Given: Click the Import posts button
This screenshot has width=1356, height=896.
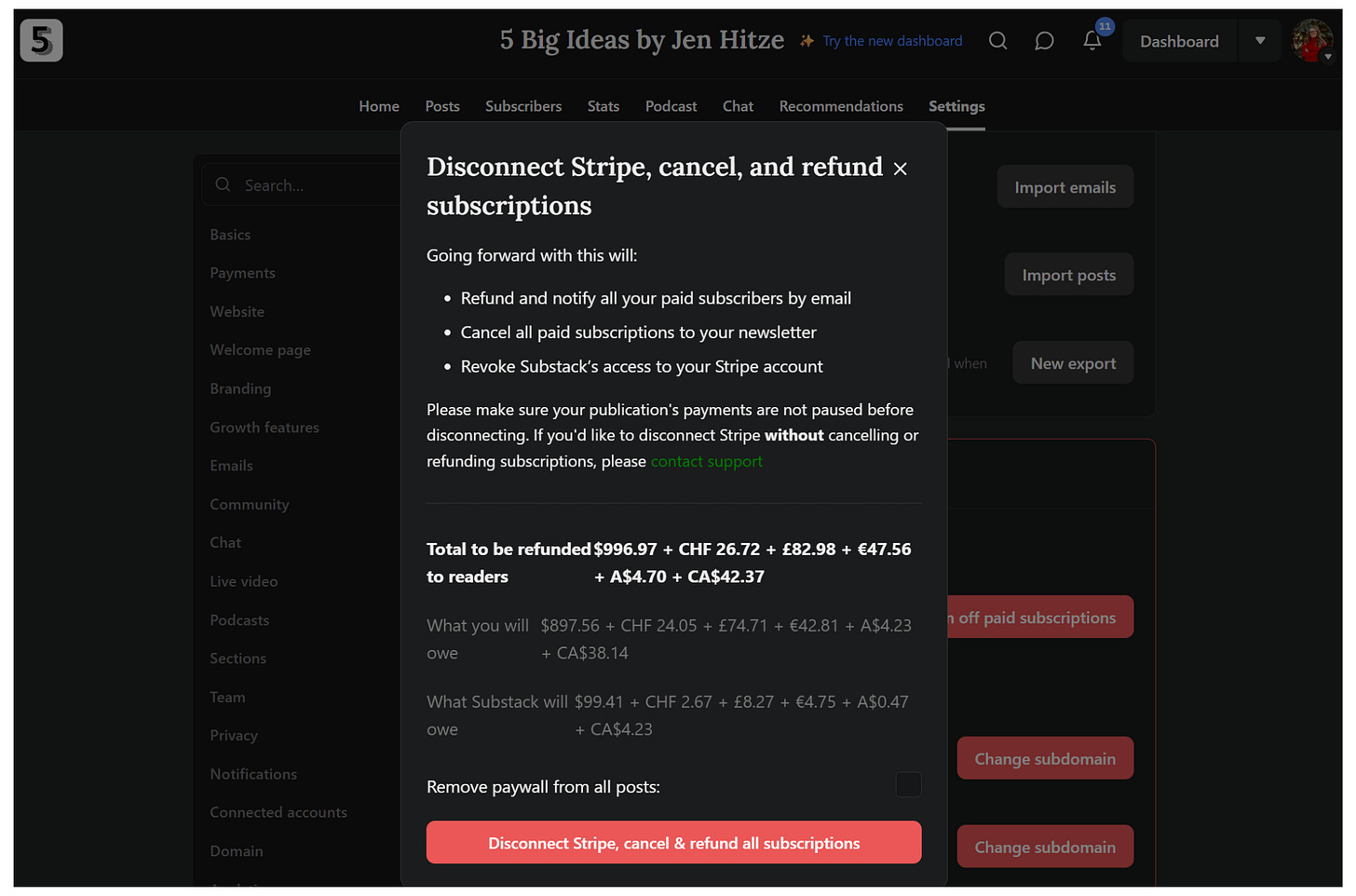Looking at the screenshot, I should tap(1069, 275).
